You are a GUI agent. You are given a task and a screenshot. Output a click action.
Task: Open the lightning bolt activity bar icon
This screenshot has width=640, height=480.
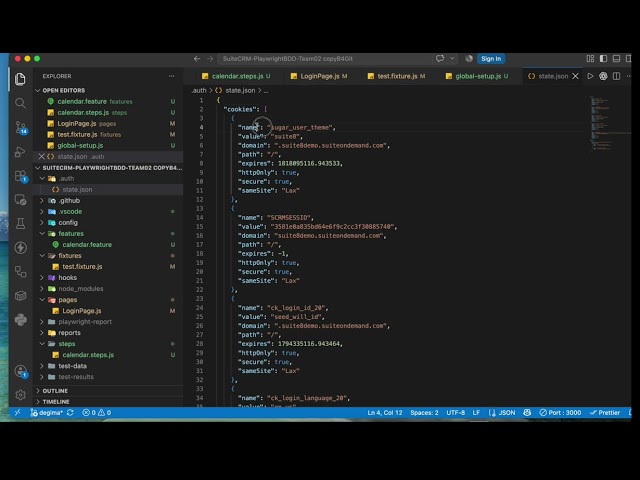pos(20,248)
